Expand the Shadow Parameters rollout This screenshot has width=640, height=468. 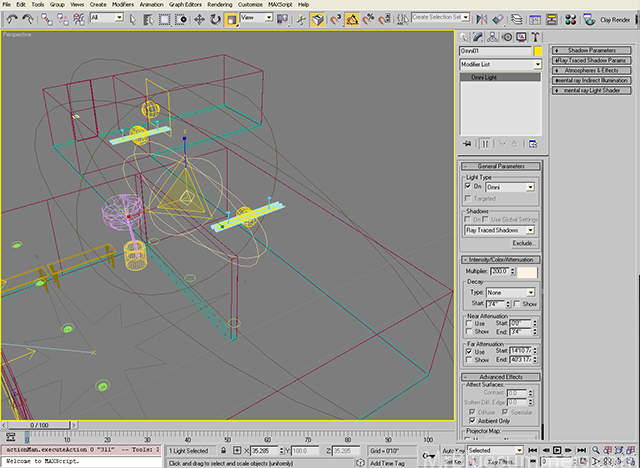point(591,50)
